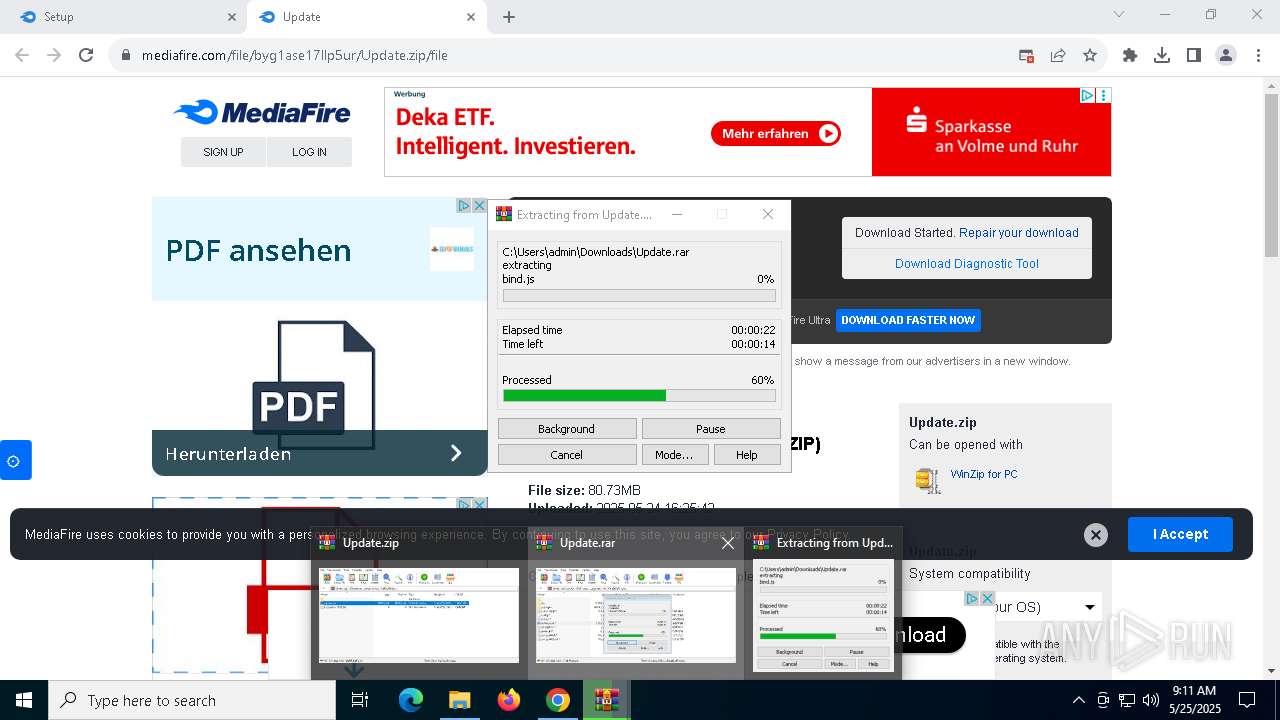Close the Update browser tab
Image resolution: width=1280 pixels, height=720 pixels.
pos(471,17)
